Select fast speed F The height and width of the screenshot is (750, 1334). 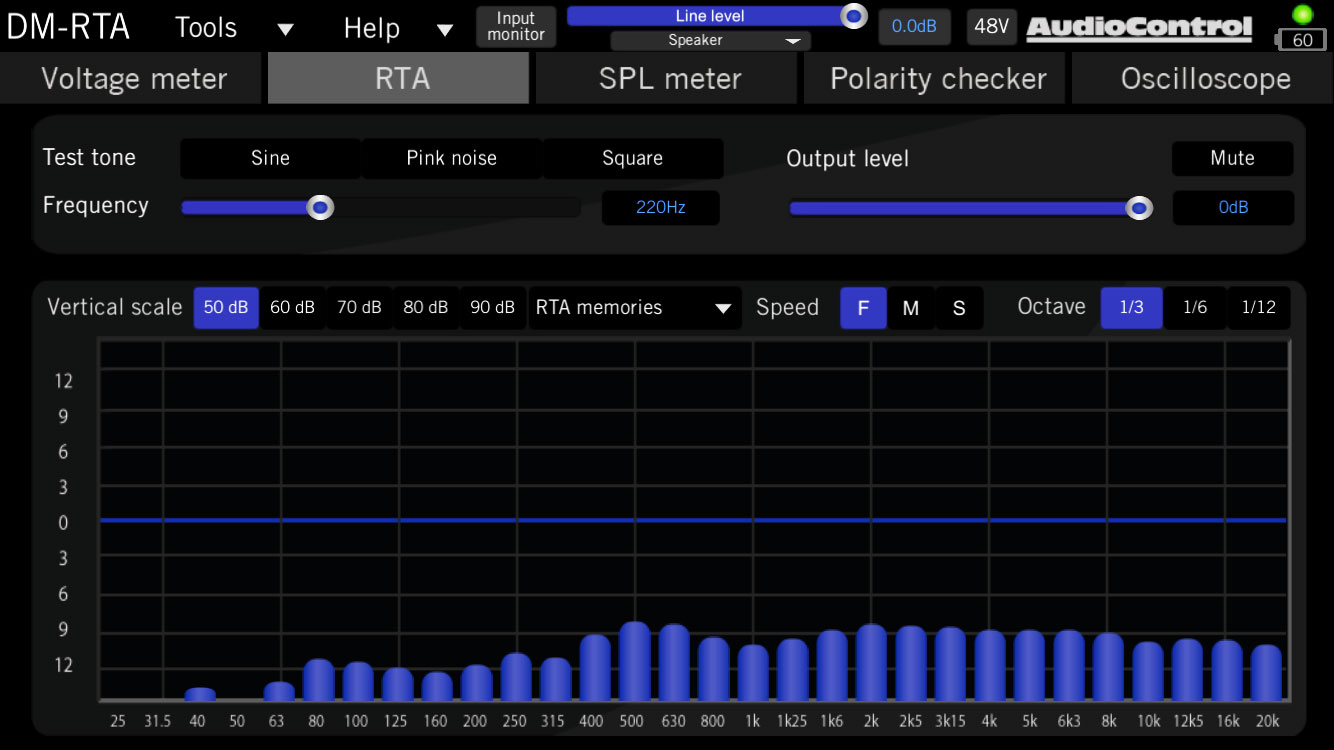(x=863, y=308)
